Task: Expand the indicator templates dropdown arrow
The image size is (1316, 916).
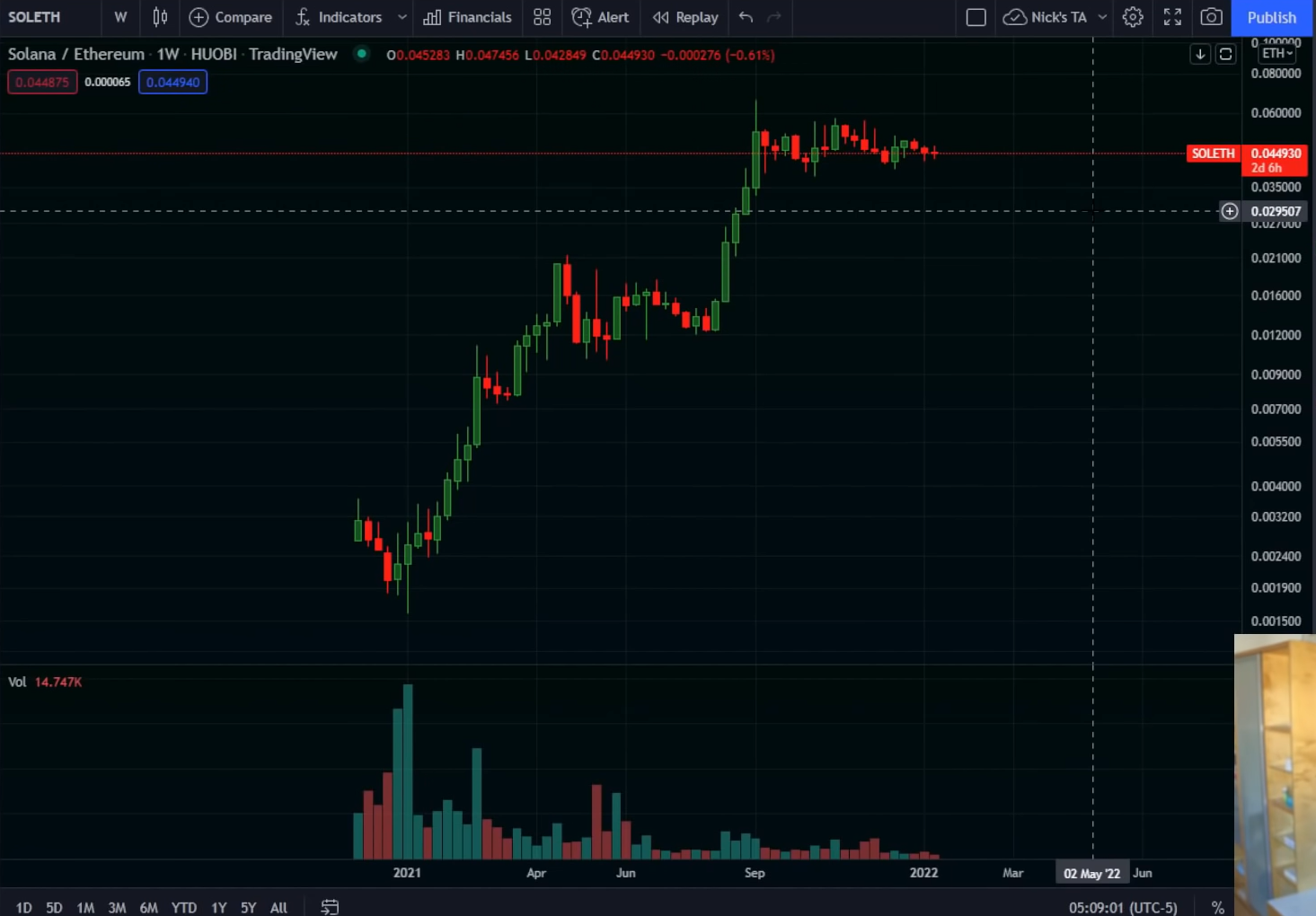Action: click(x=402, y=17)
